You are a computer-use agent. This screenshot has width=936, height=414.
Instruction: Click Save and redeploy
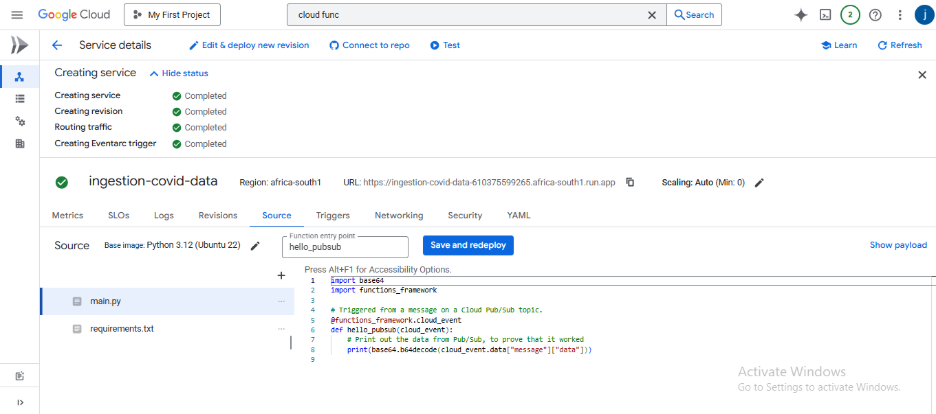[468, 245]
